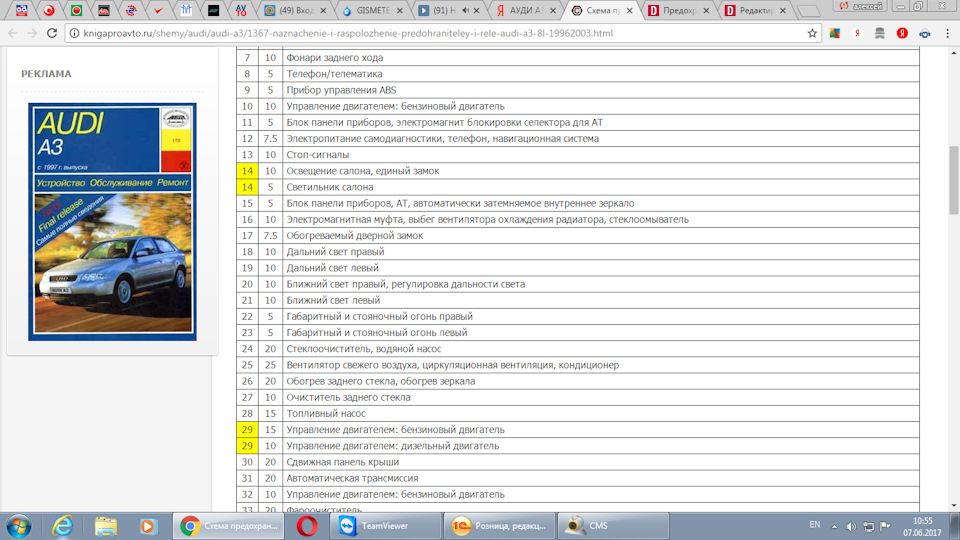The image size is (960, 540).
Task: Close the GISMETEO tab
Action: coord(400,10)
